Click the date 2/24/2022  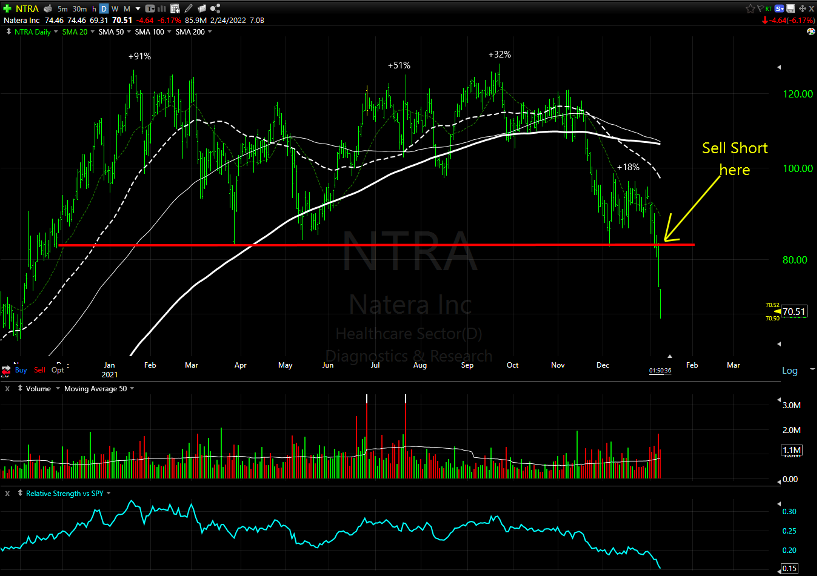tap(229, 20)
